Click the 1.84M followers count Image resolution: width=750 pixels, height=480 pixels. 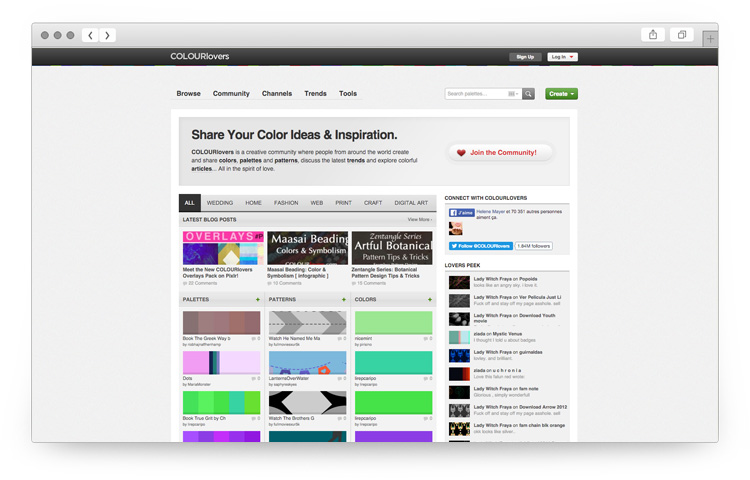point(534,246)
